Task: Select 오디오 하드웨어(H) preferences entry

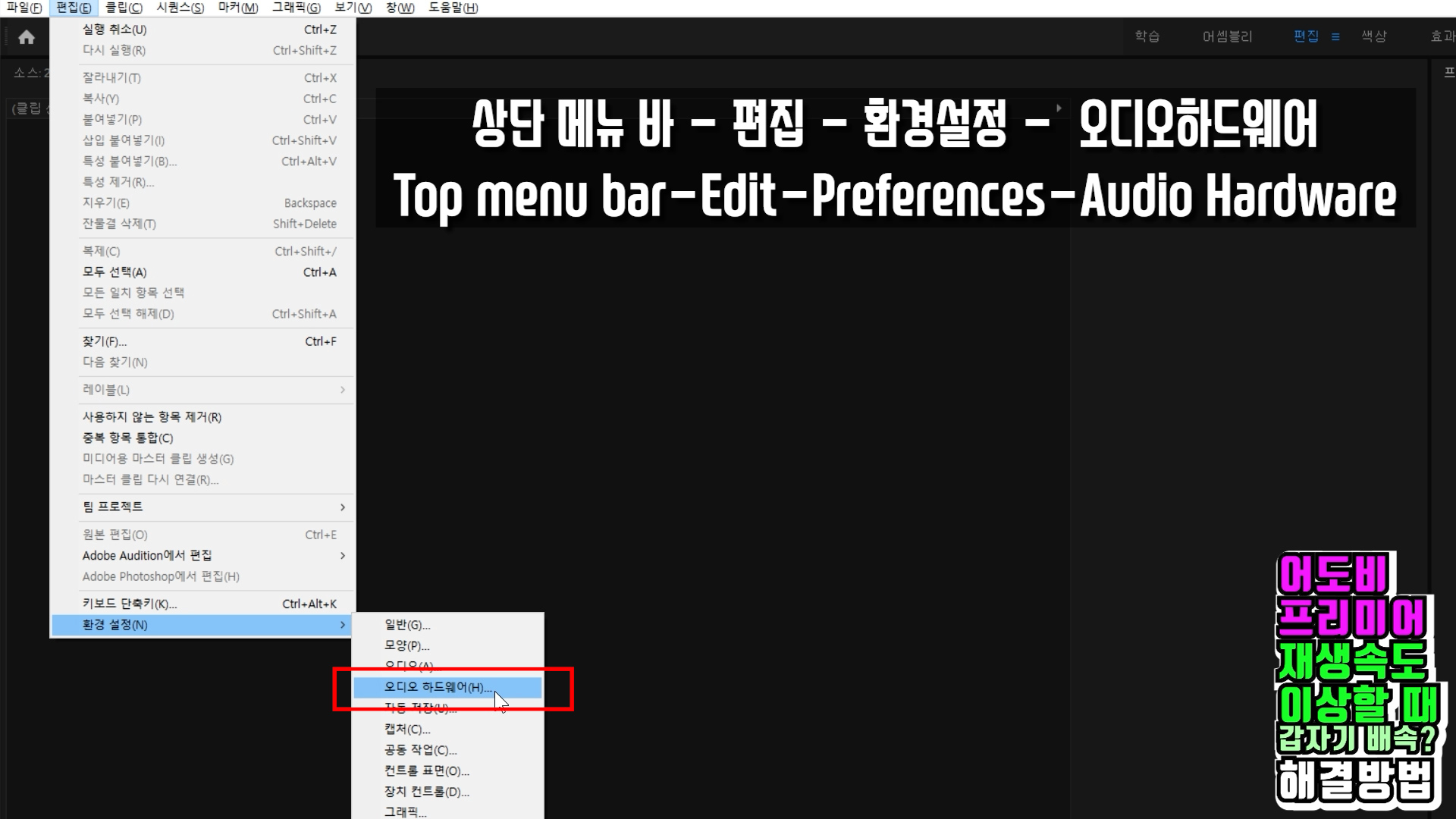Action: click(437, 687)
